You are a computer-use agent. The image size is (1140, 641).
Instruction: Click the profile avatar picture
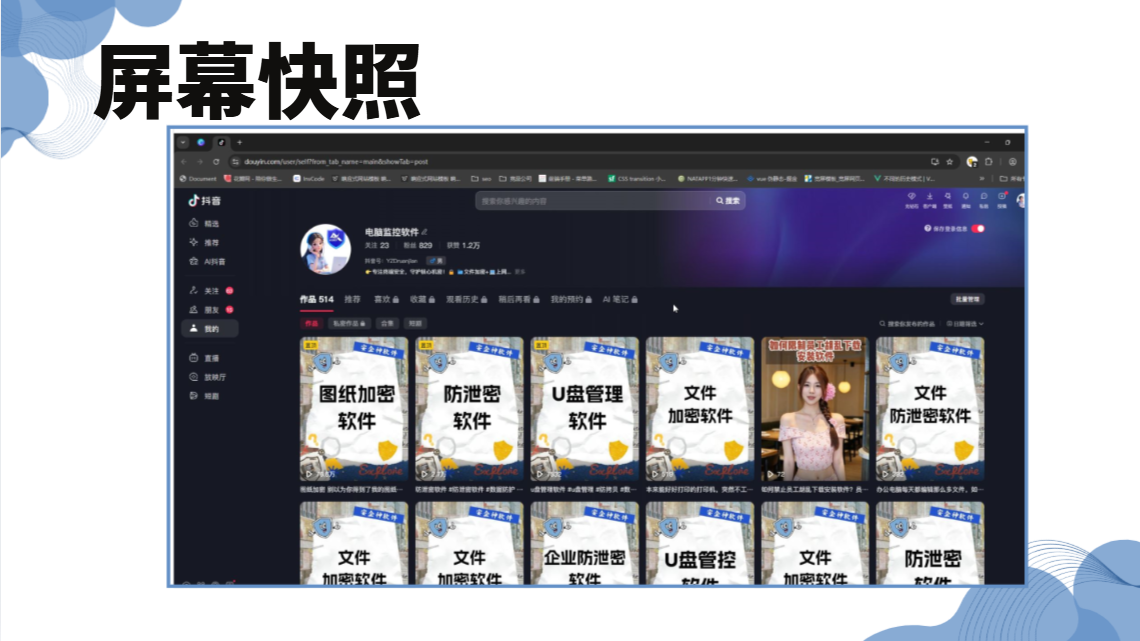pyautogui.click(x=326, y=249)
